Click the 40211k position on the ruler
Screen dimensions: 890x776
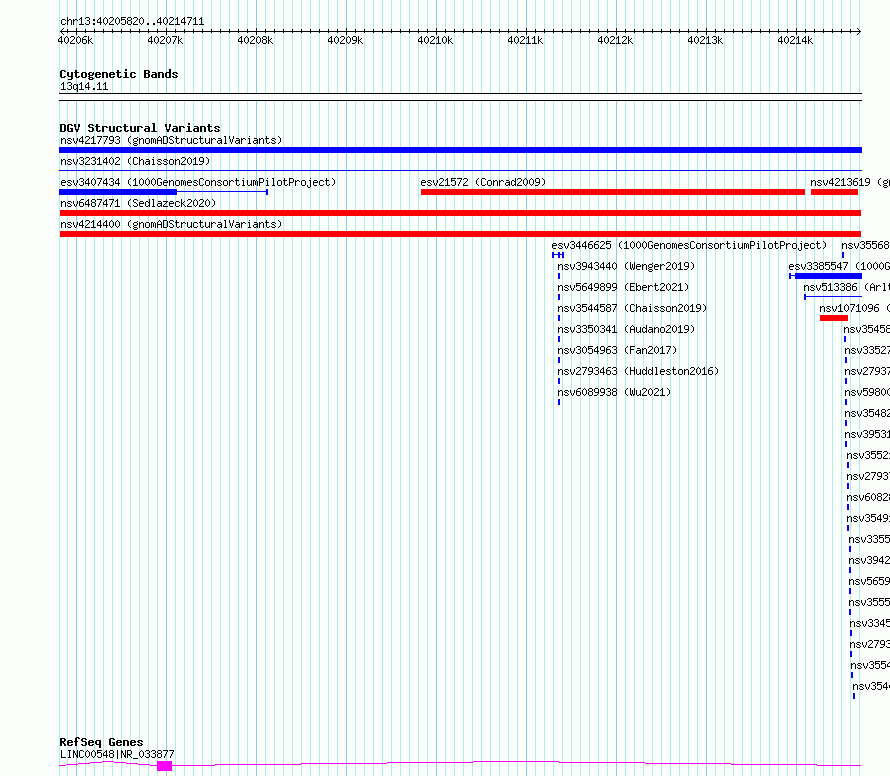pos(525,40)
